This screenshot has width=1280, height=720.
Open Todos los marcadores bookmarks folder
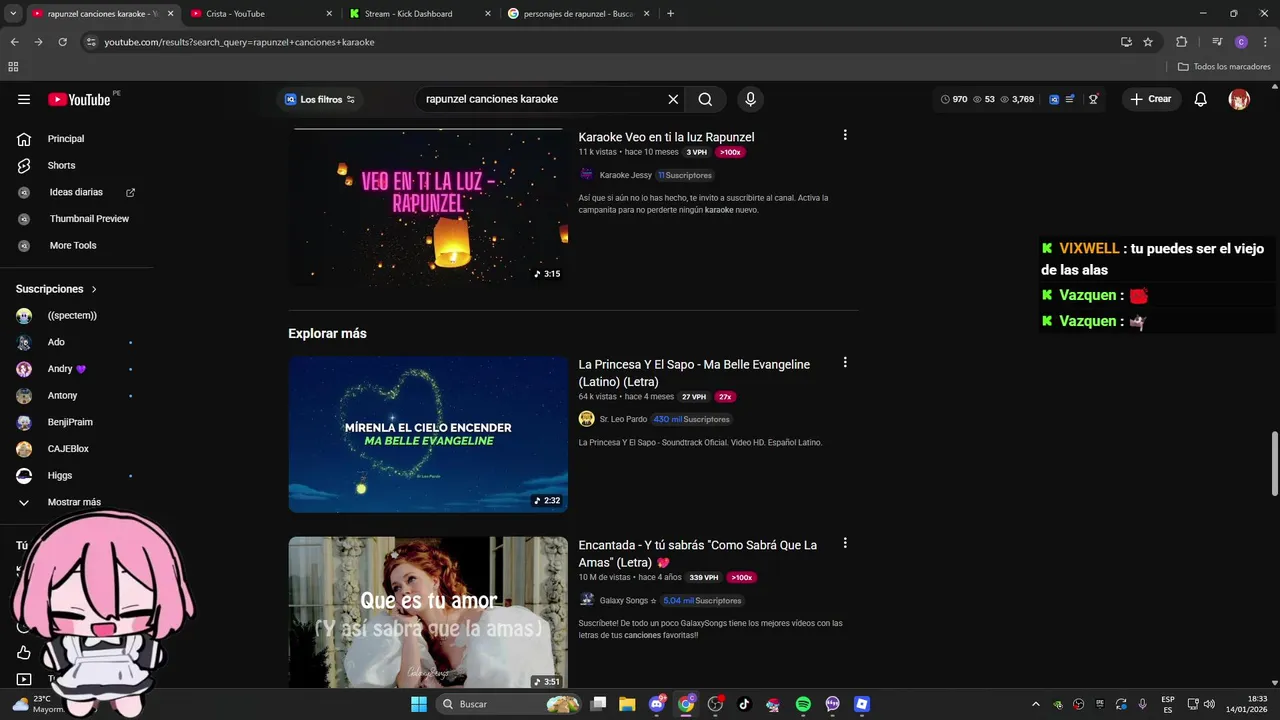pos(1224,67)
